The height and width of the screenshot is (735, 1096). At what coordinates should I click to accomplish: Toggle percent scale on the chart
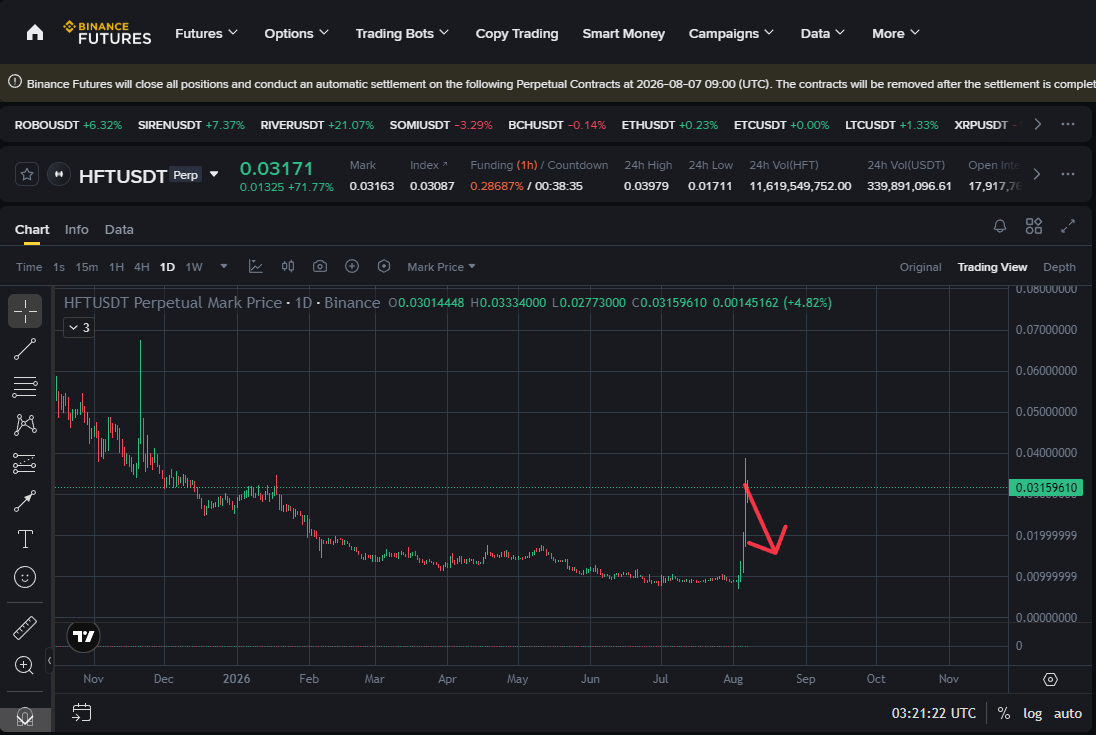1004,713
